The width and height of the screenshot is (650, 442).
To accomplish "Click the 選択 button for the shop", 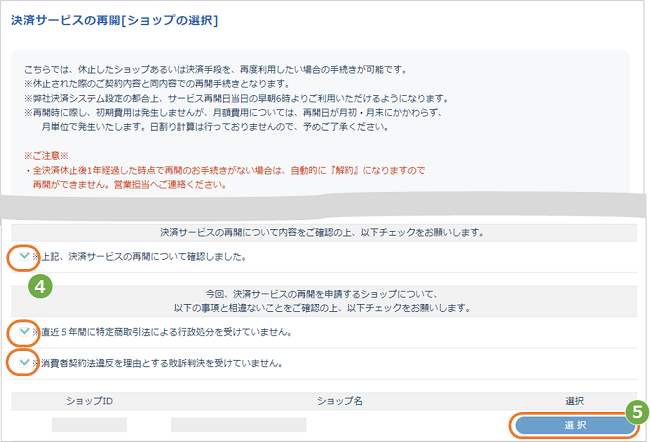I will 575,425.
